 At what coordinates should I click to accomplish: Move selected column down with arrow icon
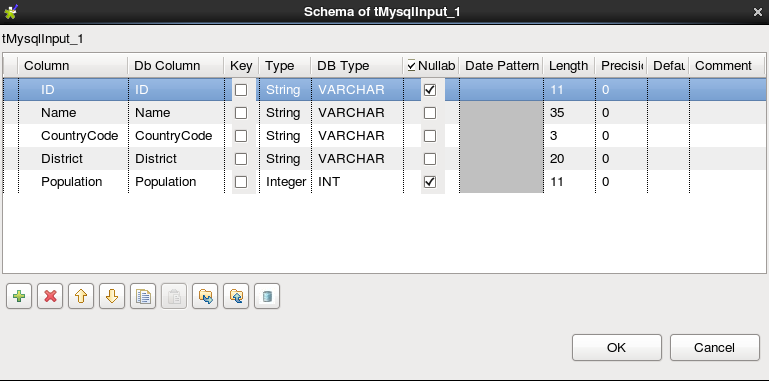pos(112,296)
